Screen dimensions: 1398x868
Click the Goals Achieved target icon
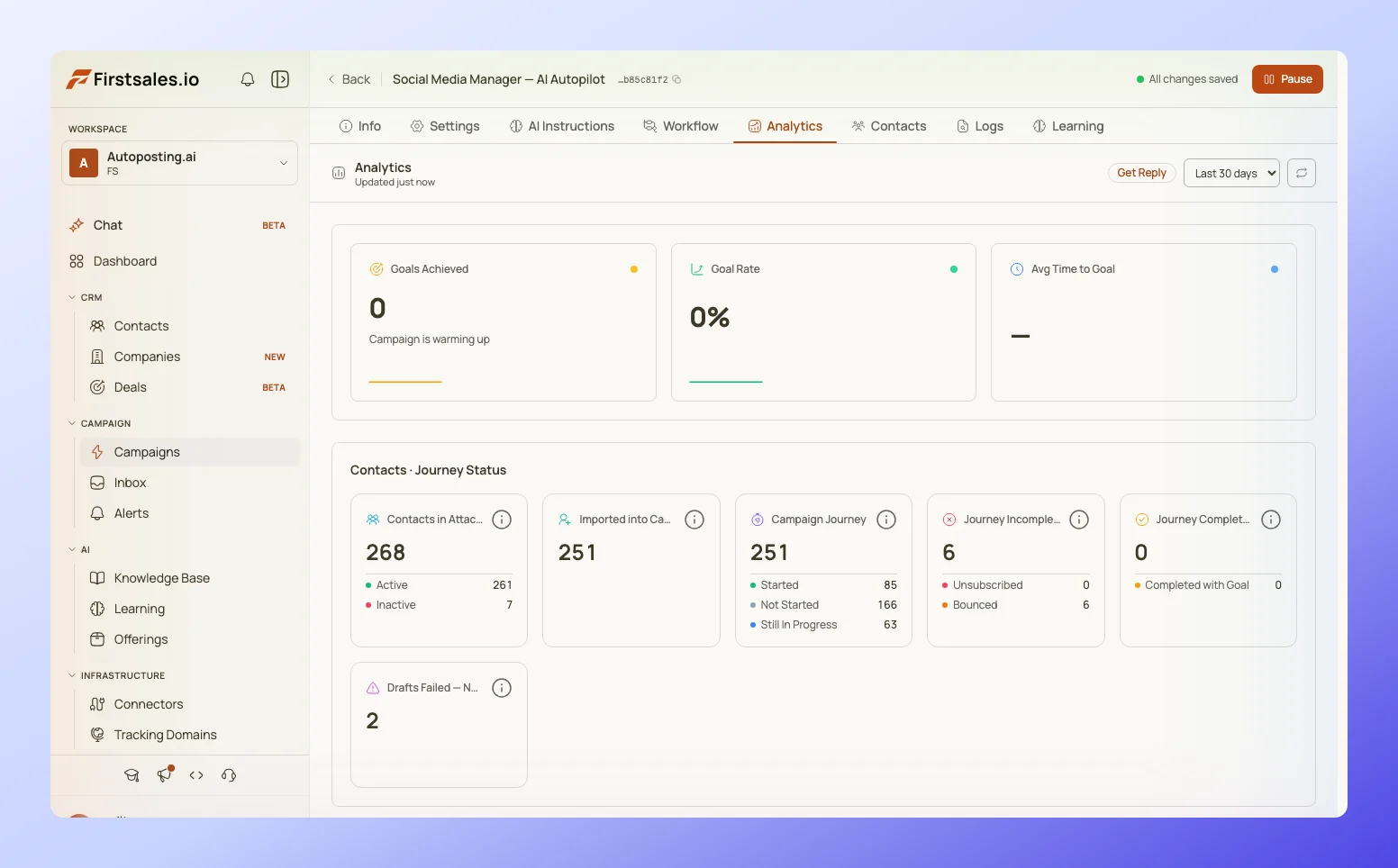377,269
